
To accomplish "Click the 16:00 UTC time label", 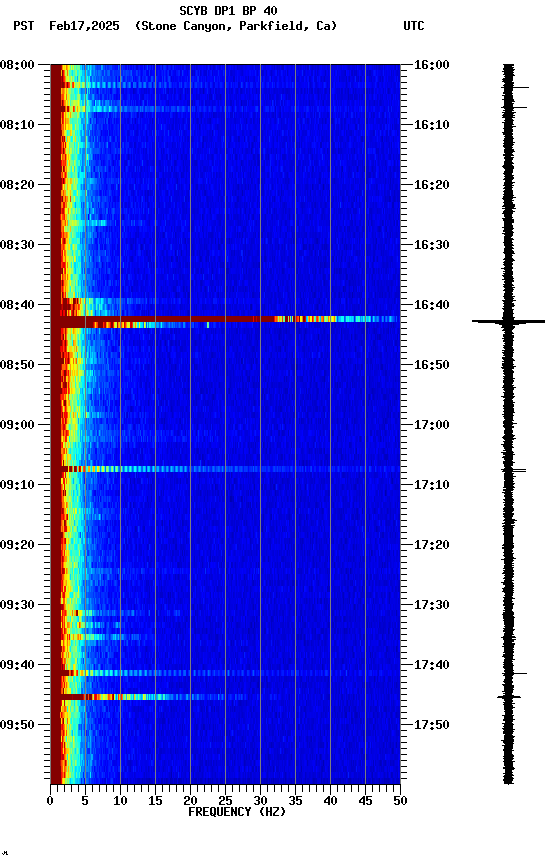I will [x=432, y=65].
